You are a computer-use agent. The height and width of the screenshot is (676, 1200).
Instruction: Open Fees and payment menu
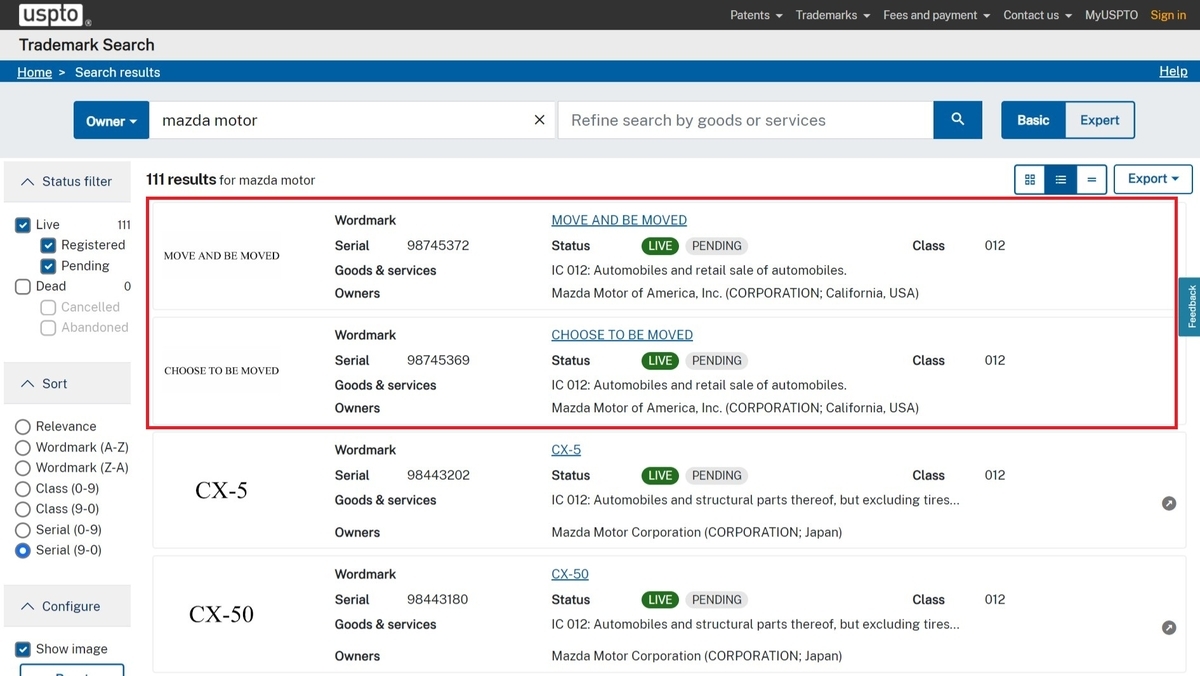[936, 15]
